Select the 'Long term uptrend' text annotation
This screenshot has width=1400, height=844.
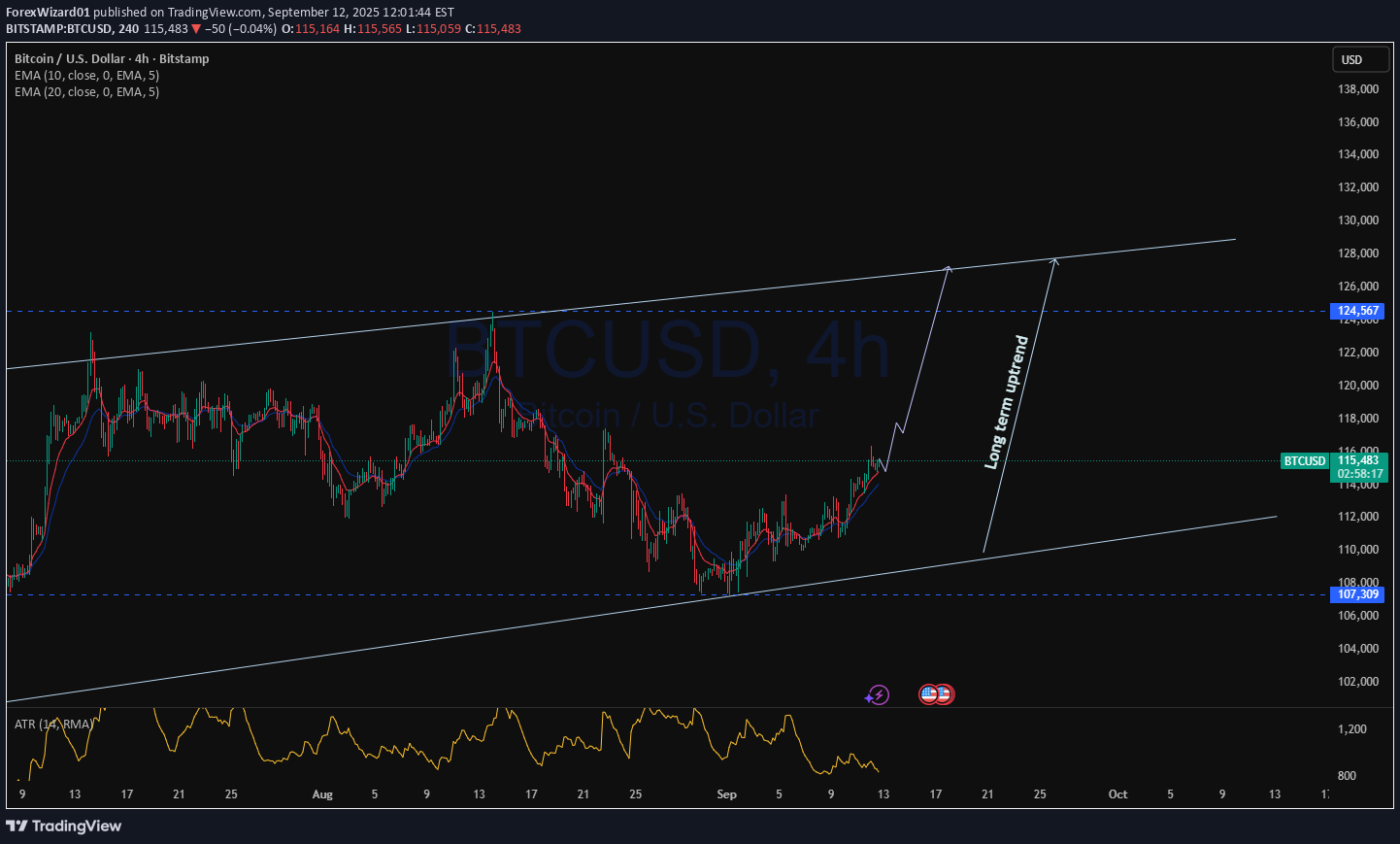point(1006,402)
